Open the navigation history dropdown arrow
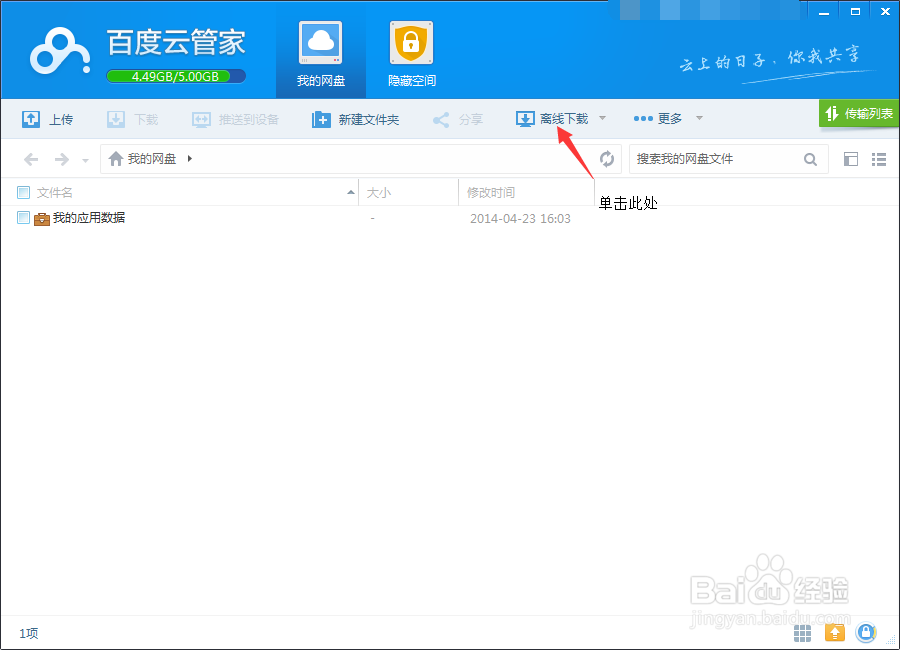Image resolution: width=900 pixels, height=650 pixels. [x=85, y=158]
